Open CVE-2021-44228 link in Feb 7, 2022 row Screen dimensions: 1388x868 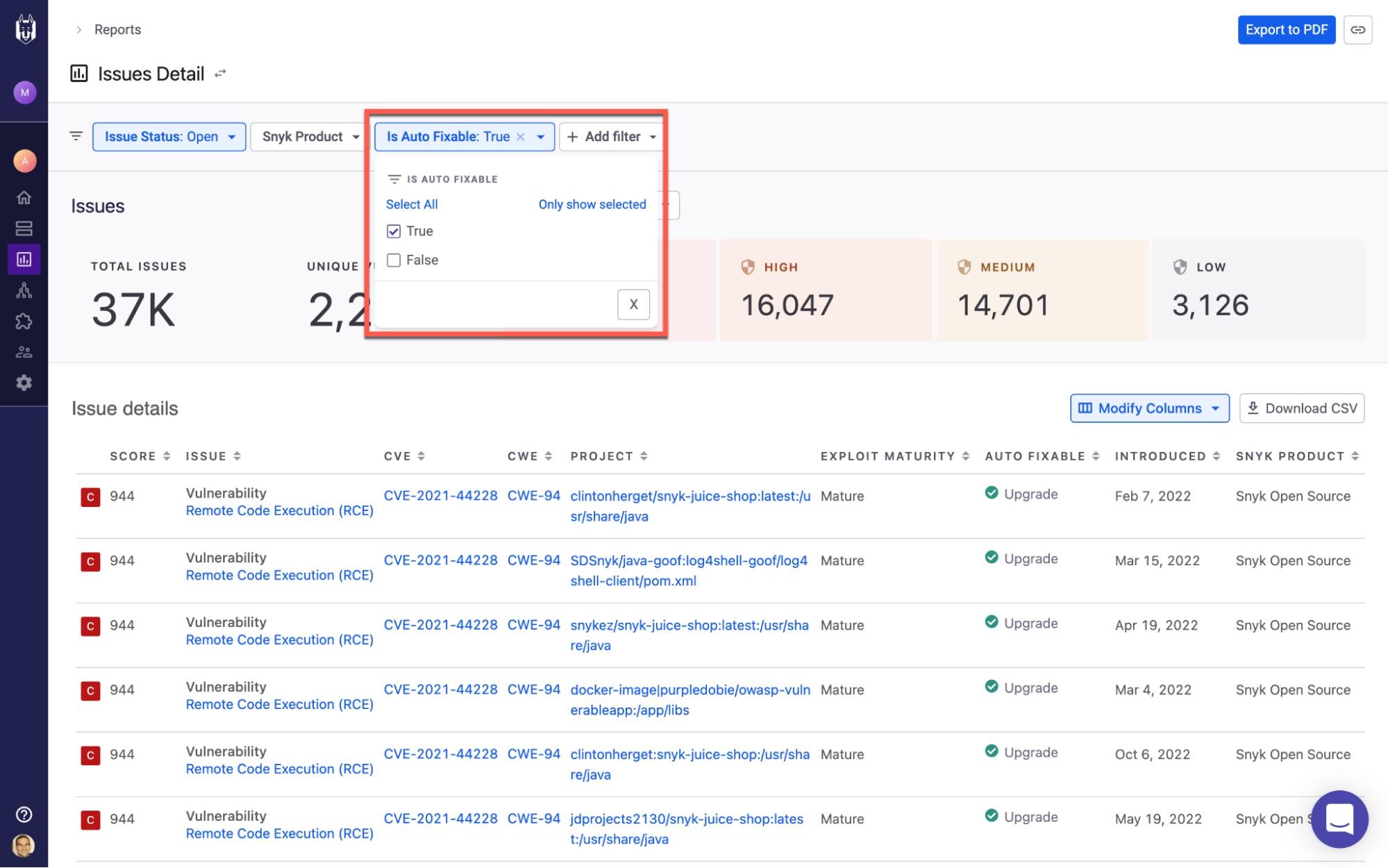(x=440, y=496)
